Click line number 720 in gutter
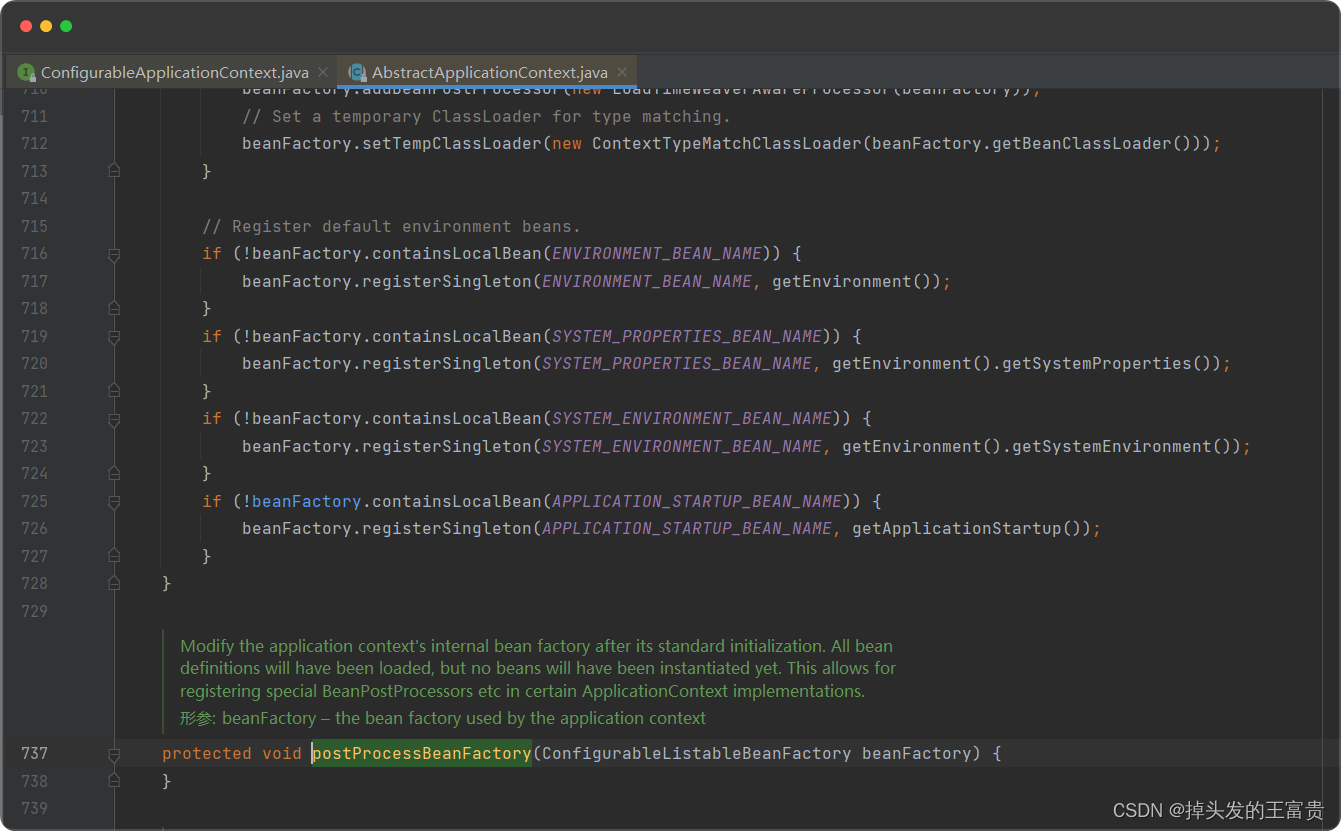 [34, 363]
